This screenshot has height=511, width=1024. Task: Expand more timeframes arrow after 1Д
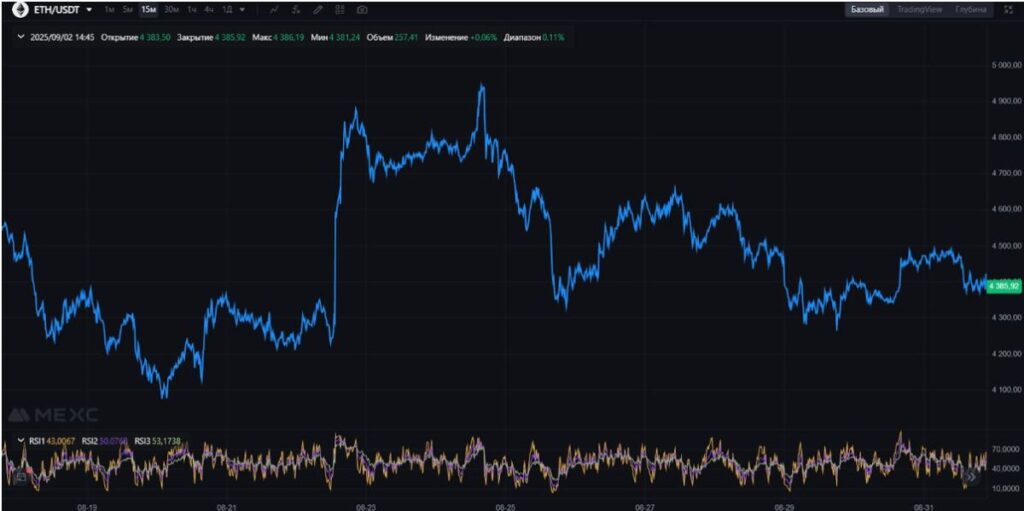242,10
